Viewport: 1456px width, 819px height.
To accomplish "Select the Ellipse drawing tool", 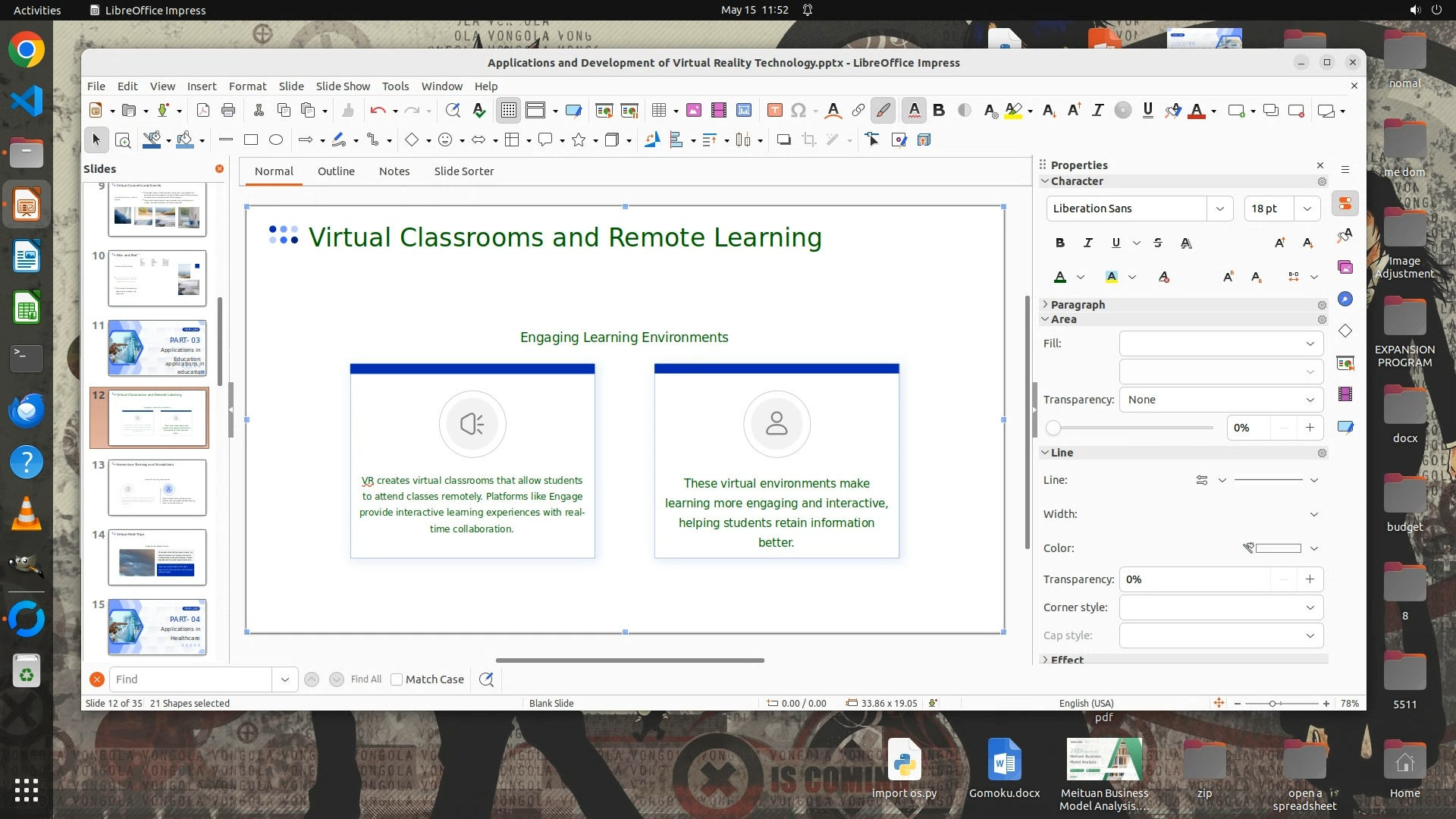I will coord(276,140).
